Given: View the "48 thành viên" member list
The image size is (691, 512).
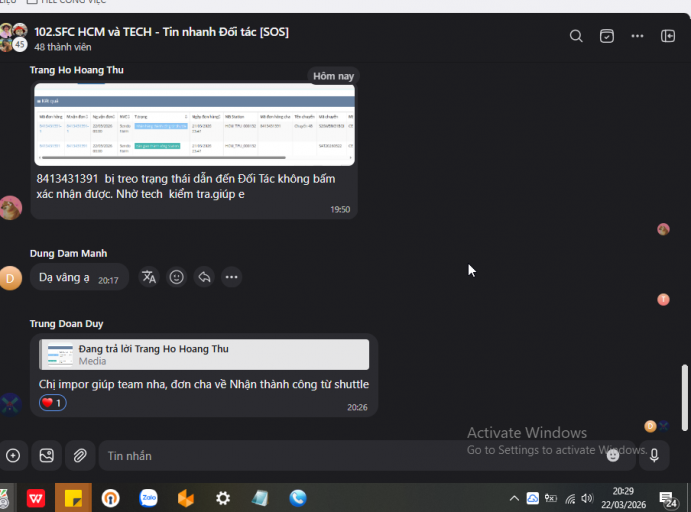Looking at the screenshot, I should coord(63,47).
